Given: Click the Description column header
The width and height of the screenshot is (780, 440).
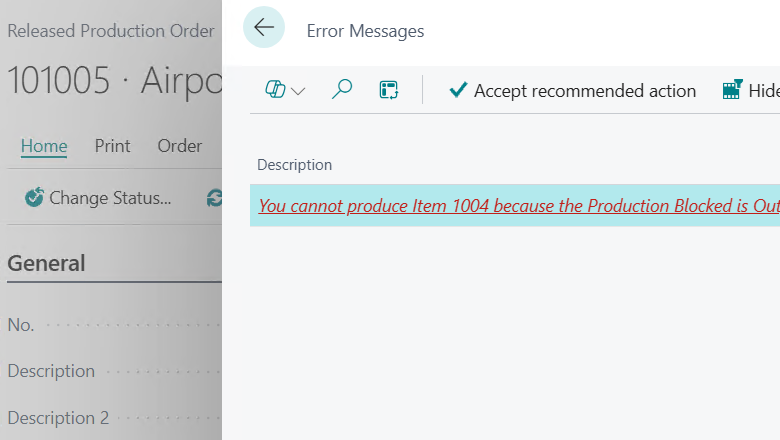Looking at the screenshot, I should tap(294, 165).
